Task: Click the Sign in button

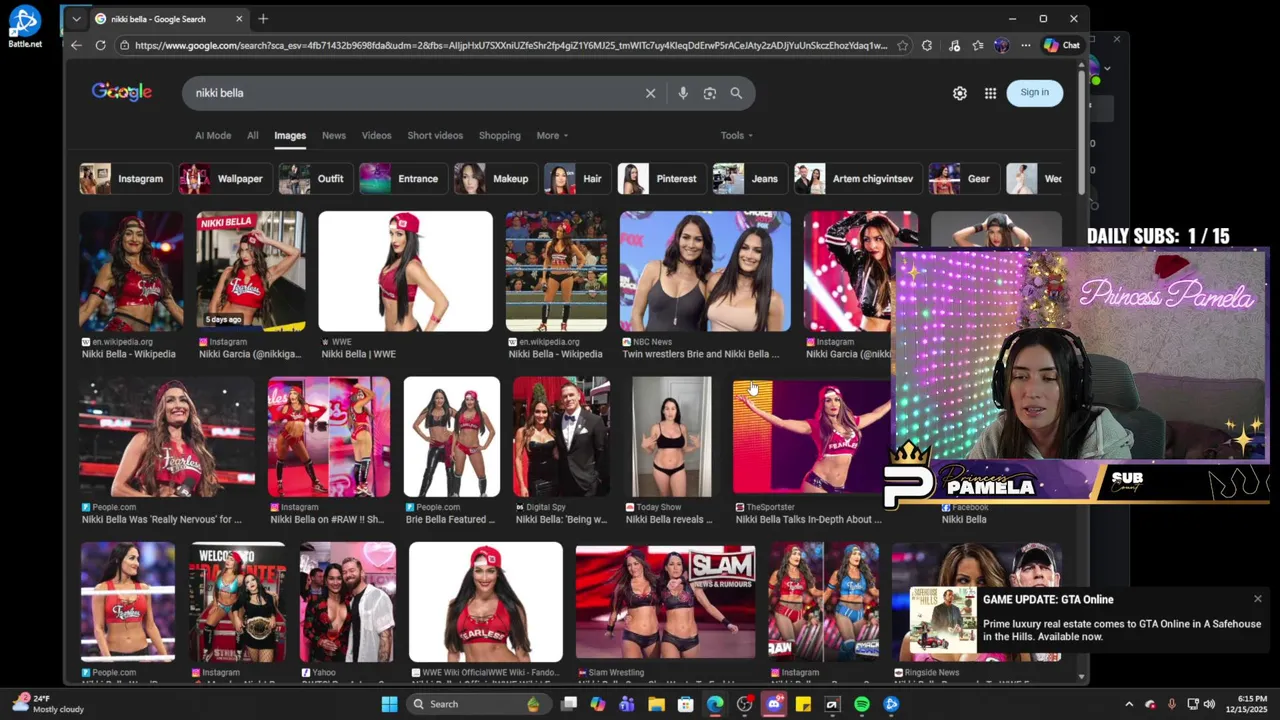Action: coord(1034,93)
